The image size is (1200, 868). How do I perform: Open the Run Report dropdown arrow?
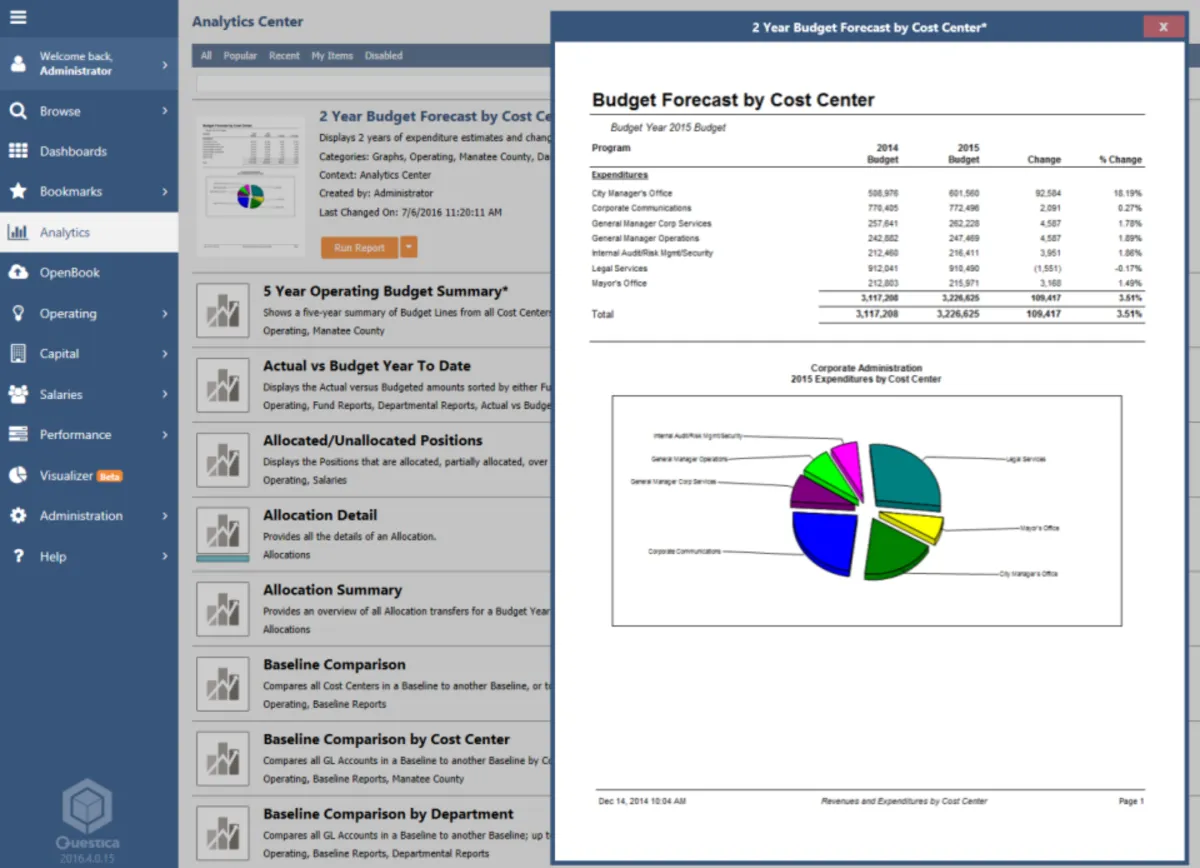(x=408, y=248)
